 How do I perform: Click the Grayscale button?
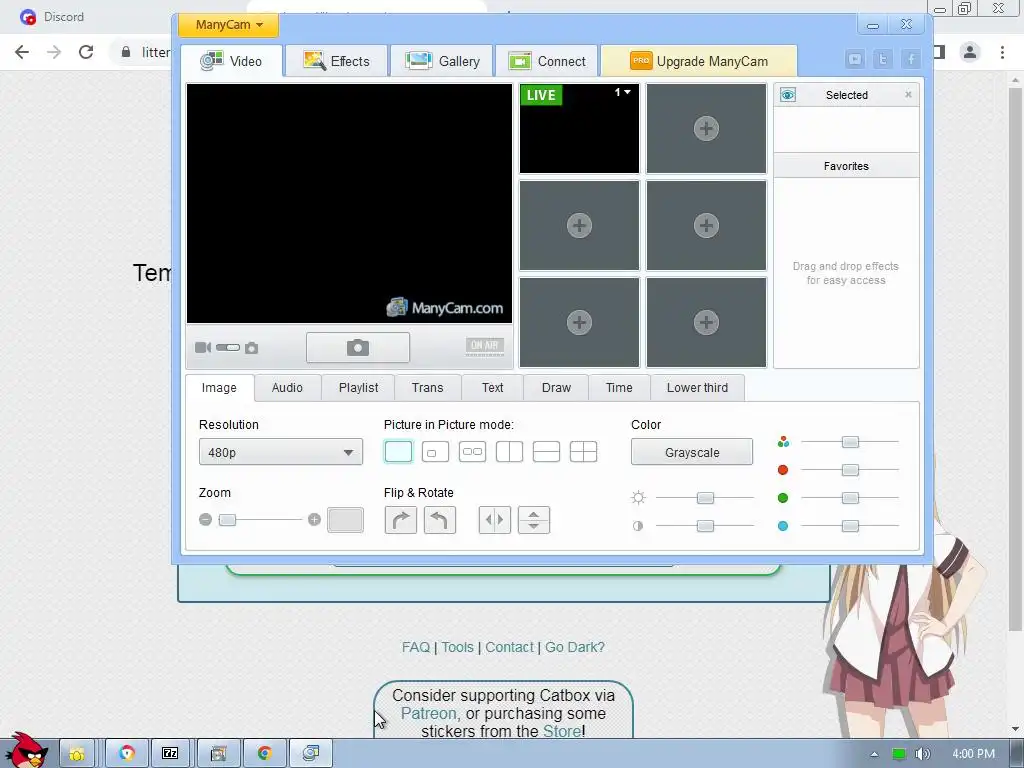click(692, 452)
